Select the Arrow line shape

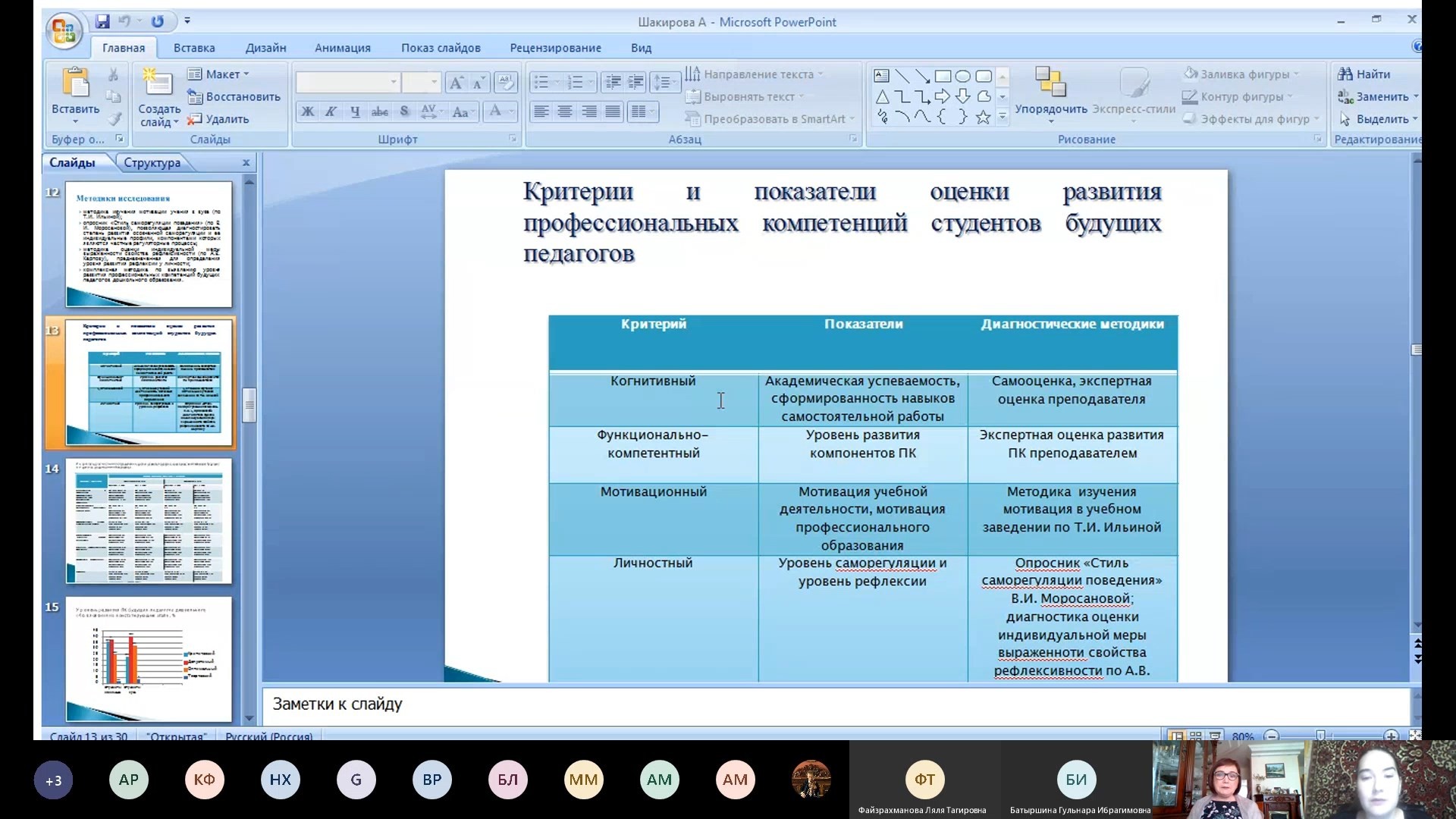coord(922,76)
